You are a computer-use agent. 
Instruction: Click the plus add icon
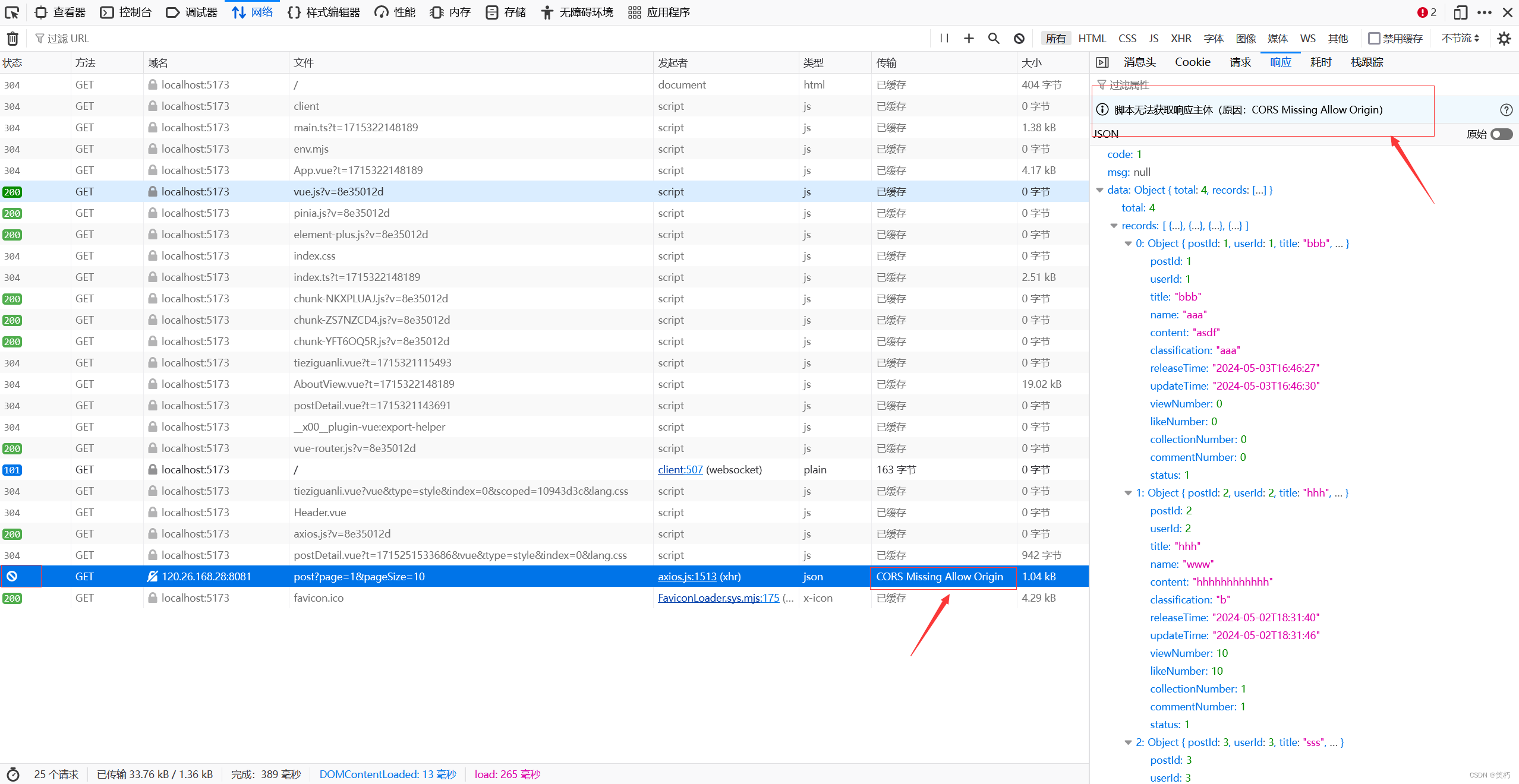(969, 39)
